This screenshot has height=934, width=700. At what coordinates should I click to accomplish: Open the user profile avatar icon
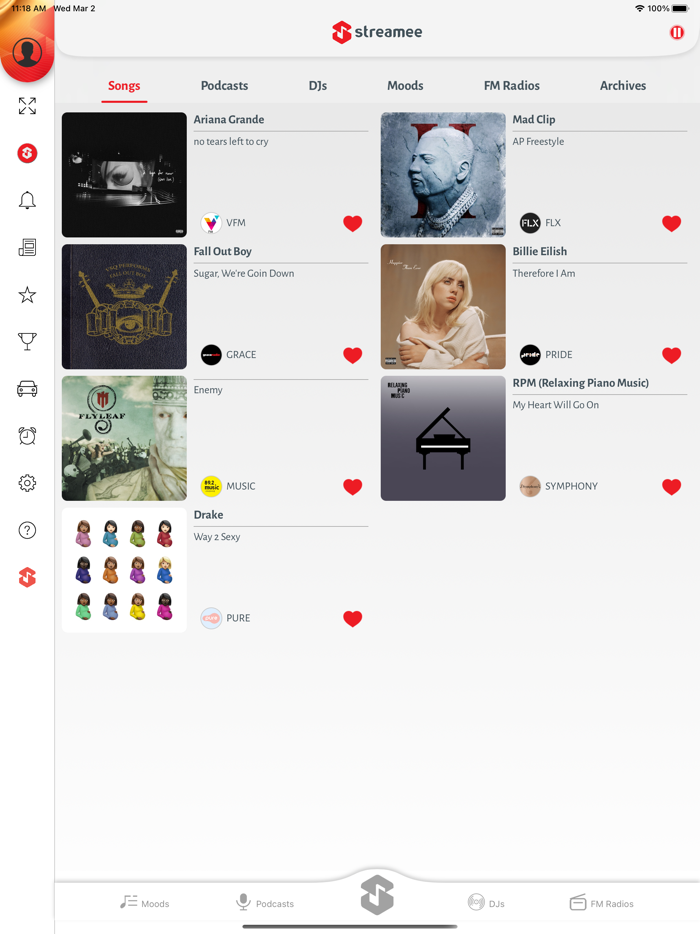(27, 52)
